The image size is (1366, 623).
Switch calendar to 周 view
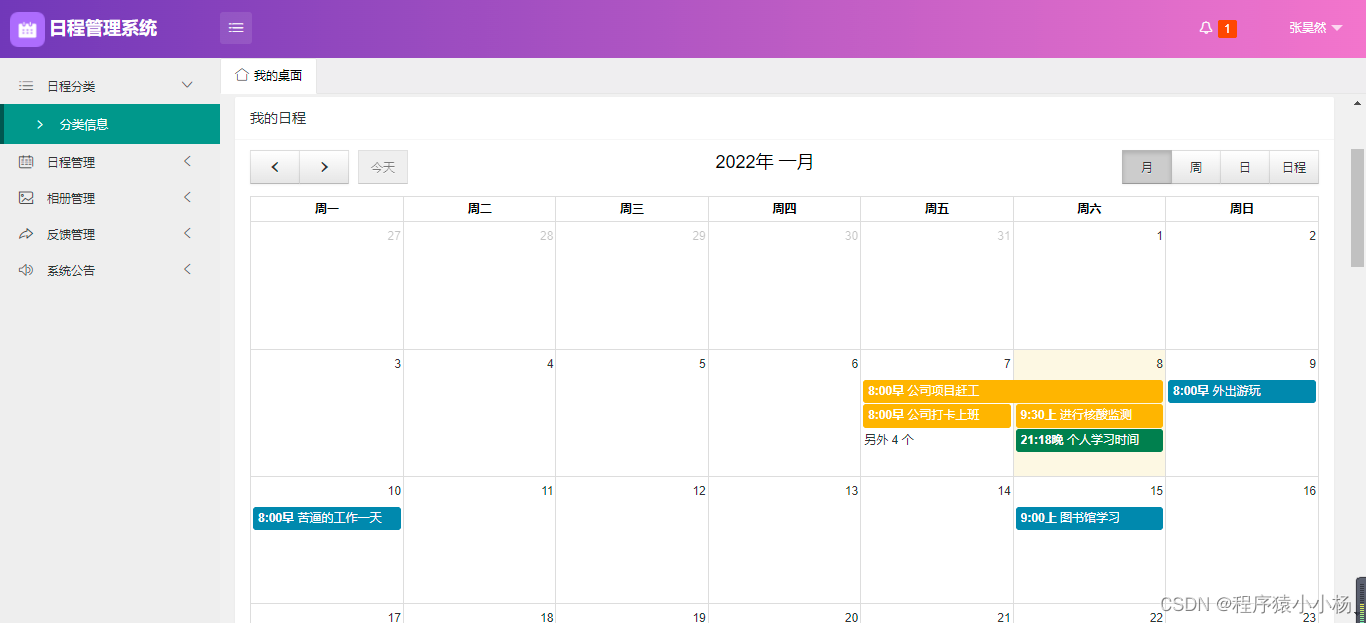(1196, 167)
